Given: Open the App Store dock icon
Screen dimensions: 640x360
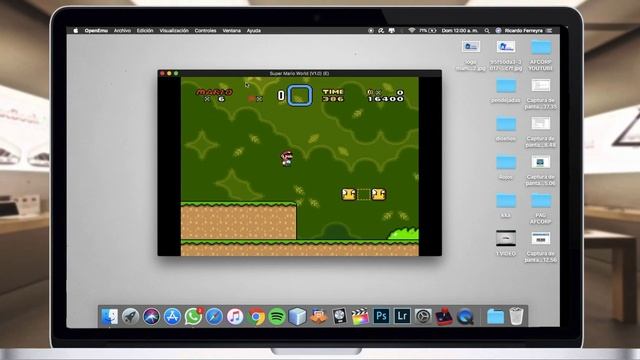Looking at the screenshot, I should tap(172, 316).
